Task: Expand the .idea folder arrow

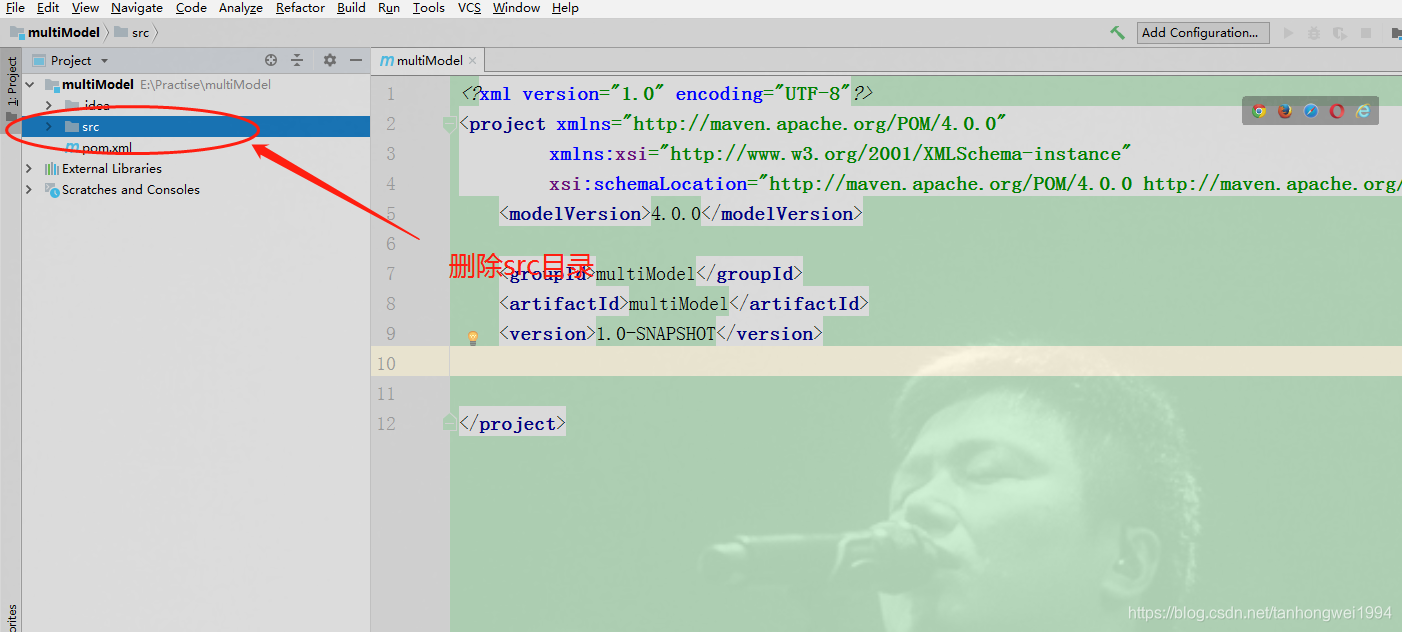Action: [48, 106]
